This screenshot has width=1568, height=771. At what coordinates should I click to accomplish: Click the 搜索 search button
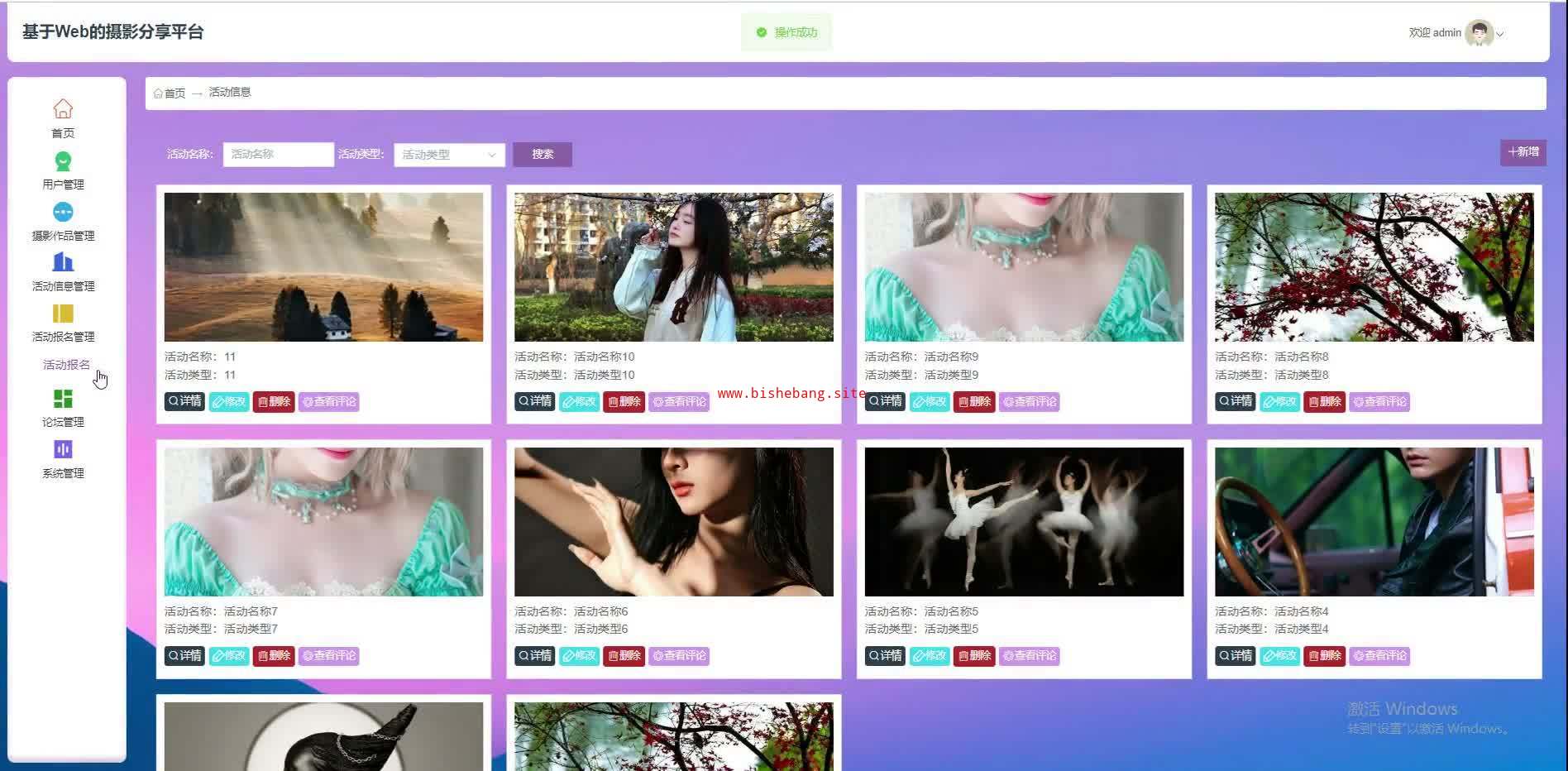click(x=543, y=155)
